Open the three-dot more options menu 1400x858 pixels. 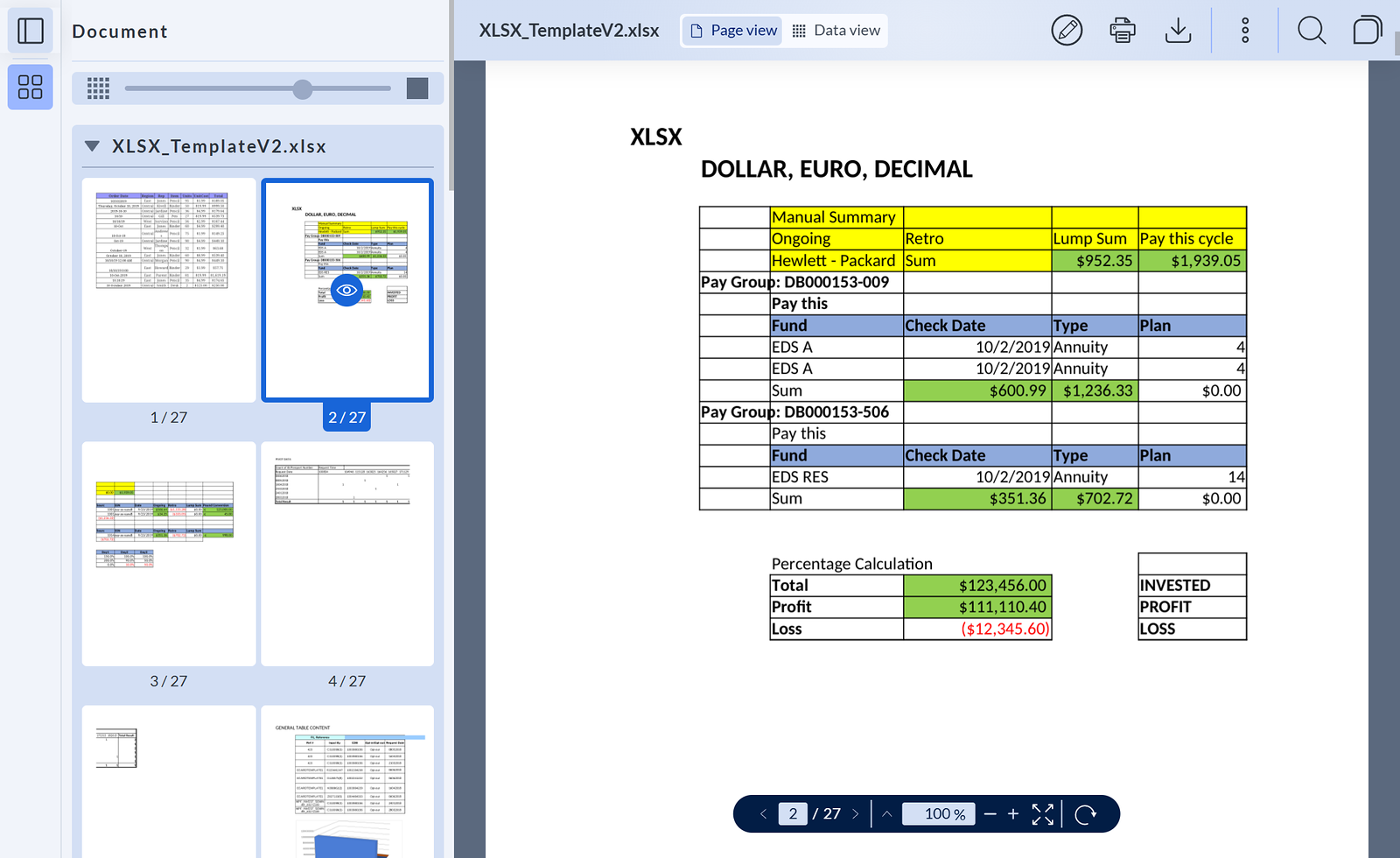pyautogui.click(x=1245, y=31)
